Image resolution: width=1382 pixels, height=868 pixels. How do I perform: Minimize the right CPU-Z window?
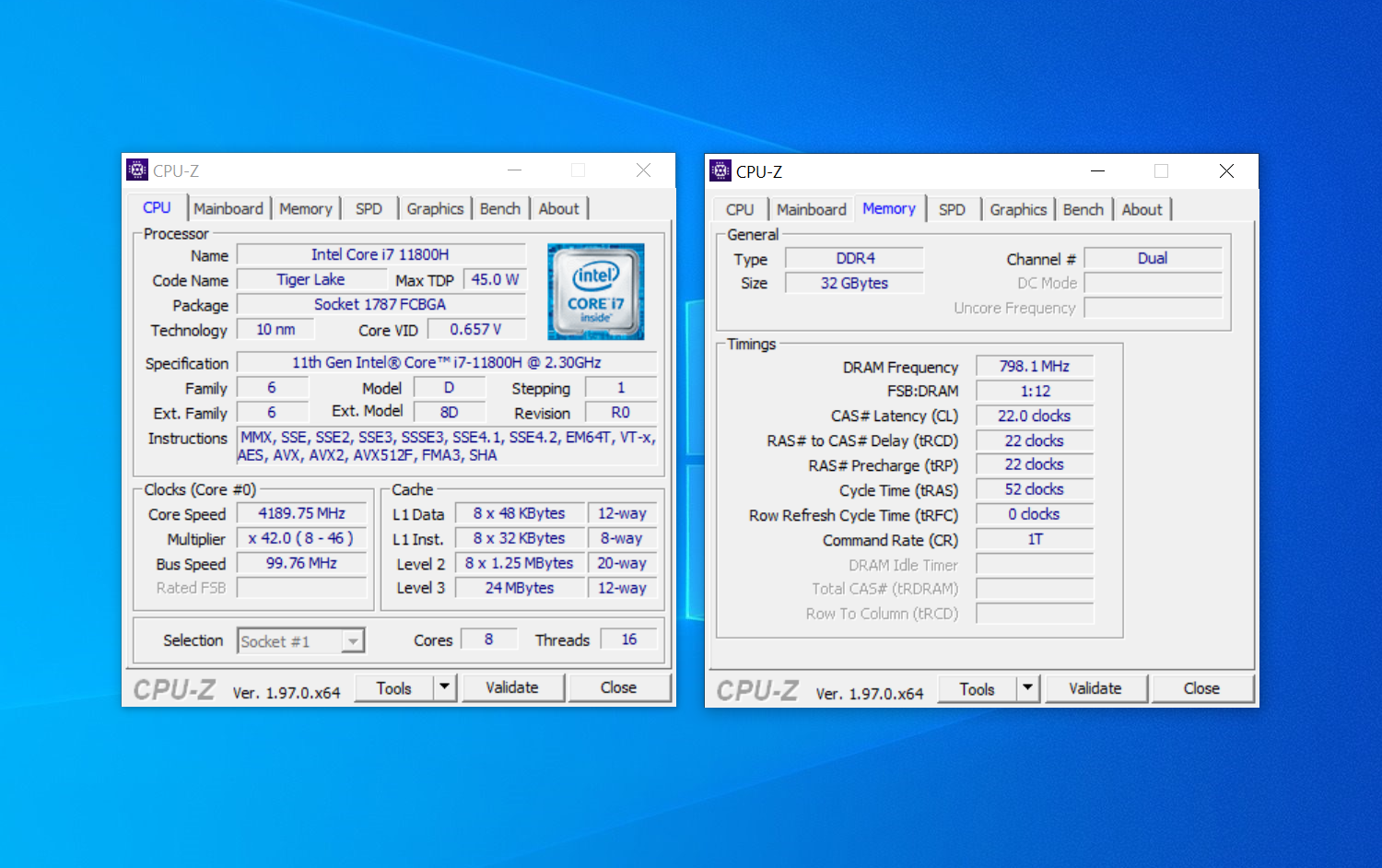1097,170
